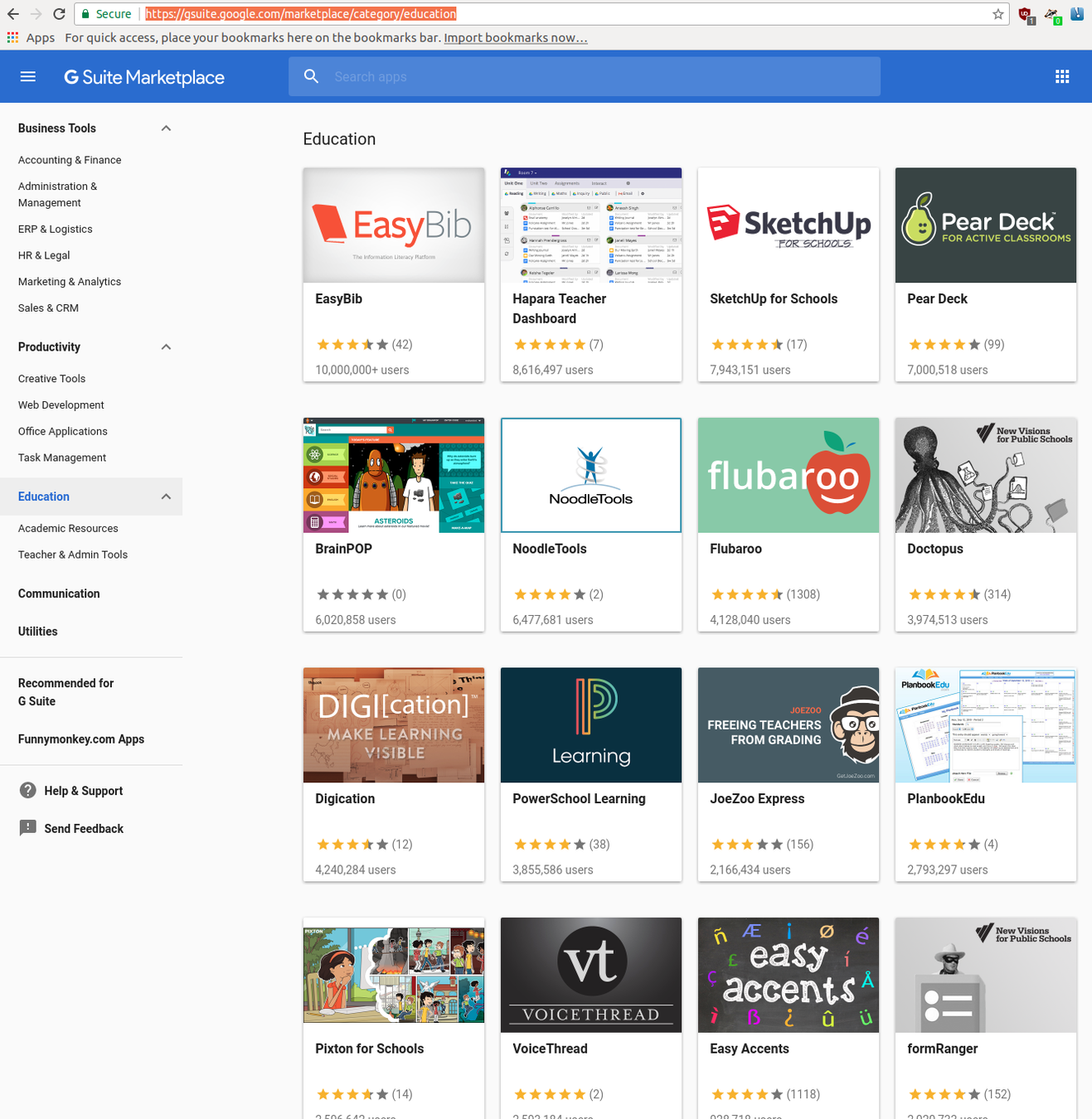This screenshot has width=1092, height=1119.
Task: Open Accounting & Finance
Action: [70, 160]
